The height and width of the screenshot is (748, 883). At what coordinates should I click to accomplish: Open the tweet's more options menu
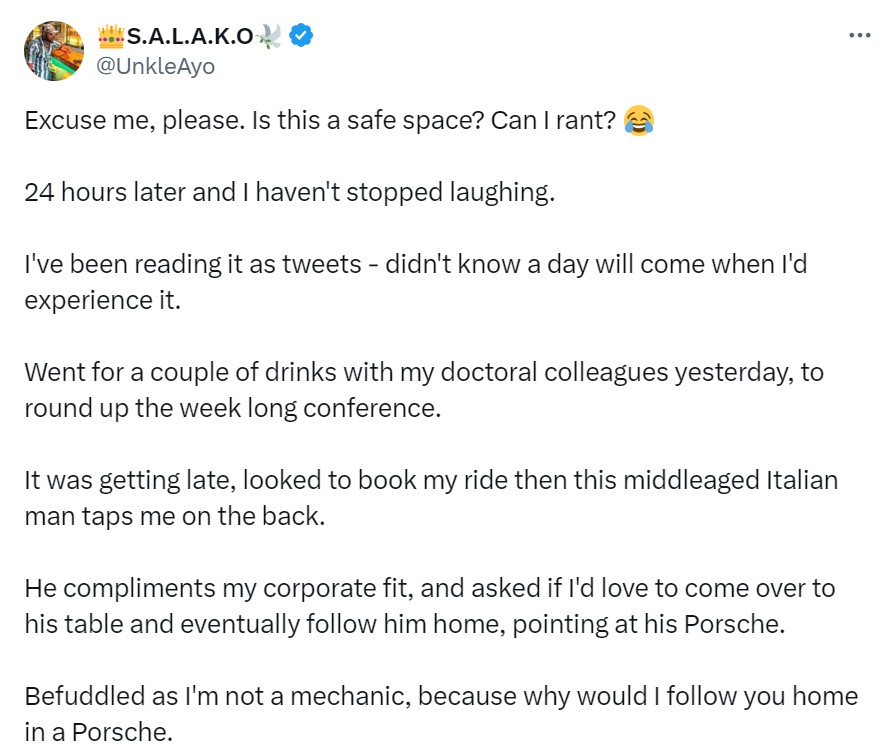click(x=859, y=35)
